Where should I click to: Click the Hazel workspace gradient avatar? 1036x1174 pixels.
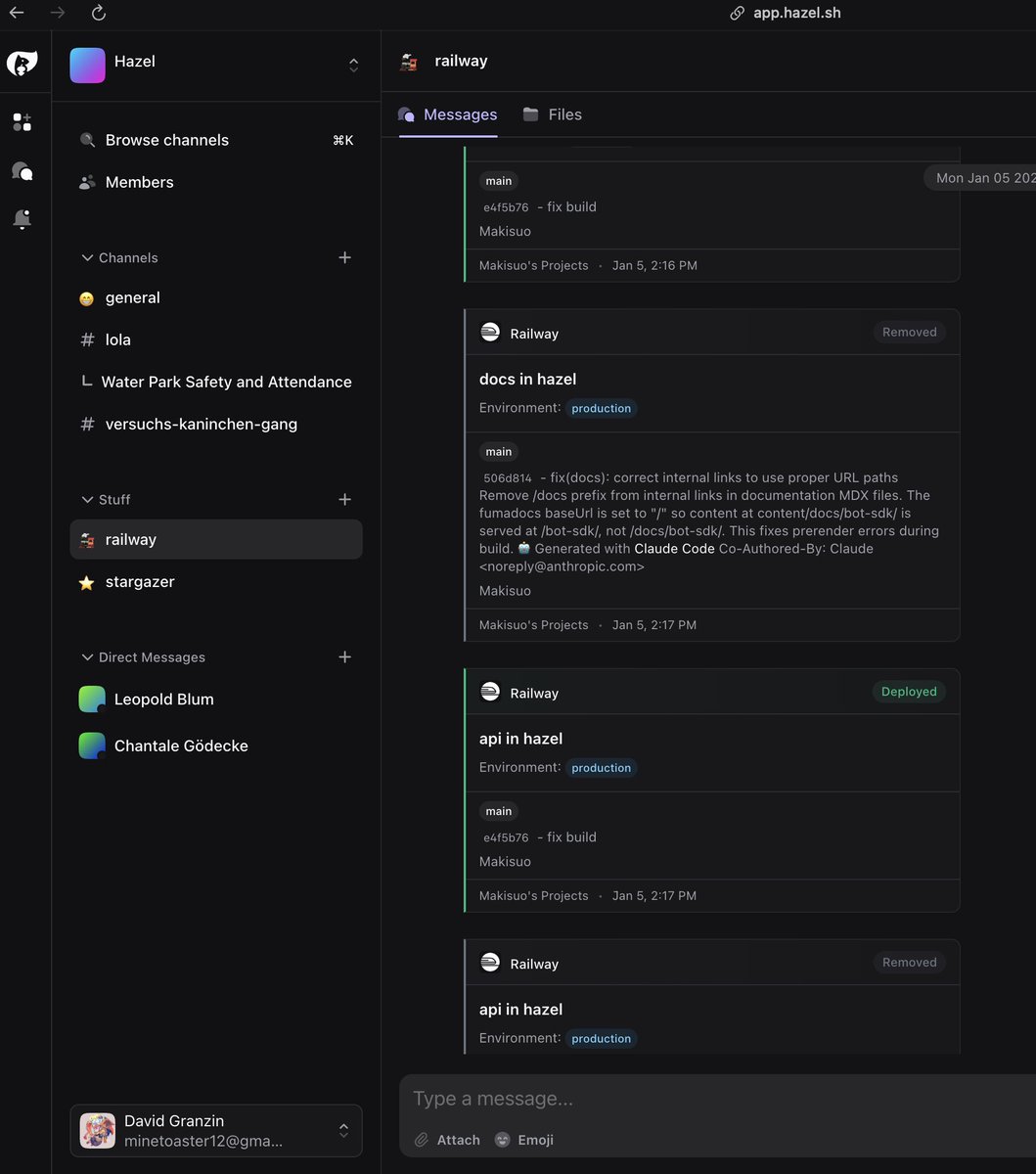click(x=87, y=66)
